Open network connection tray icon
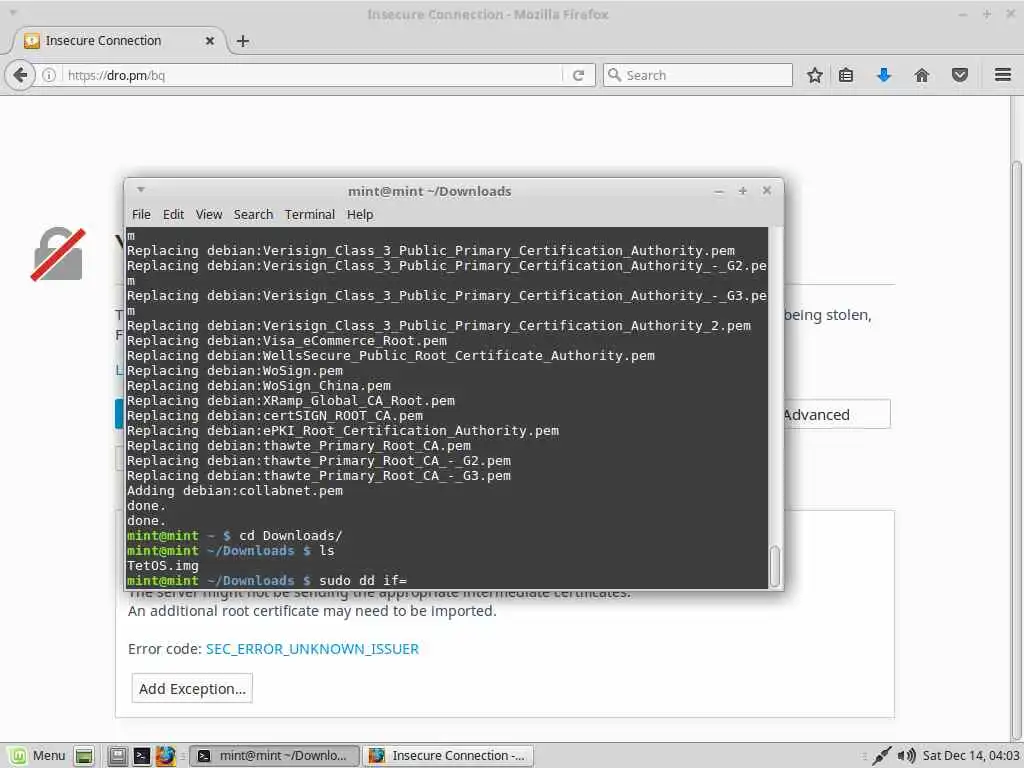Screen dimensions: 1024x768 point(881,756)
